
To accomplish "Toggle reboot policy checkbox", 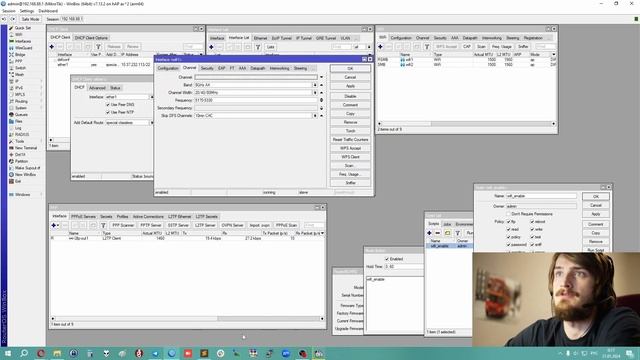I will (x=532, y=222).
